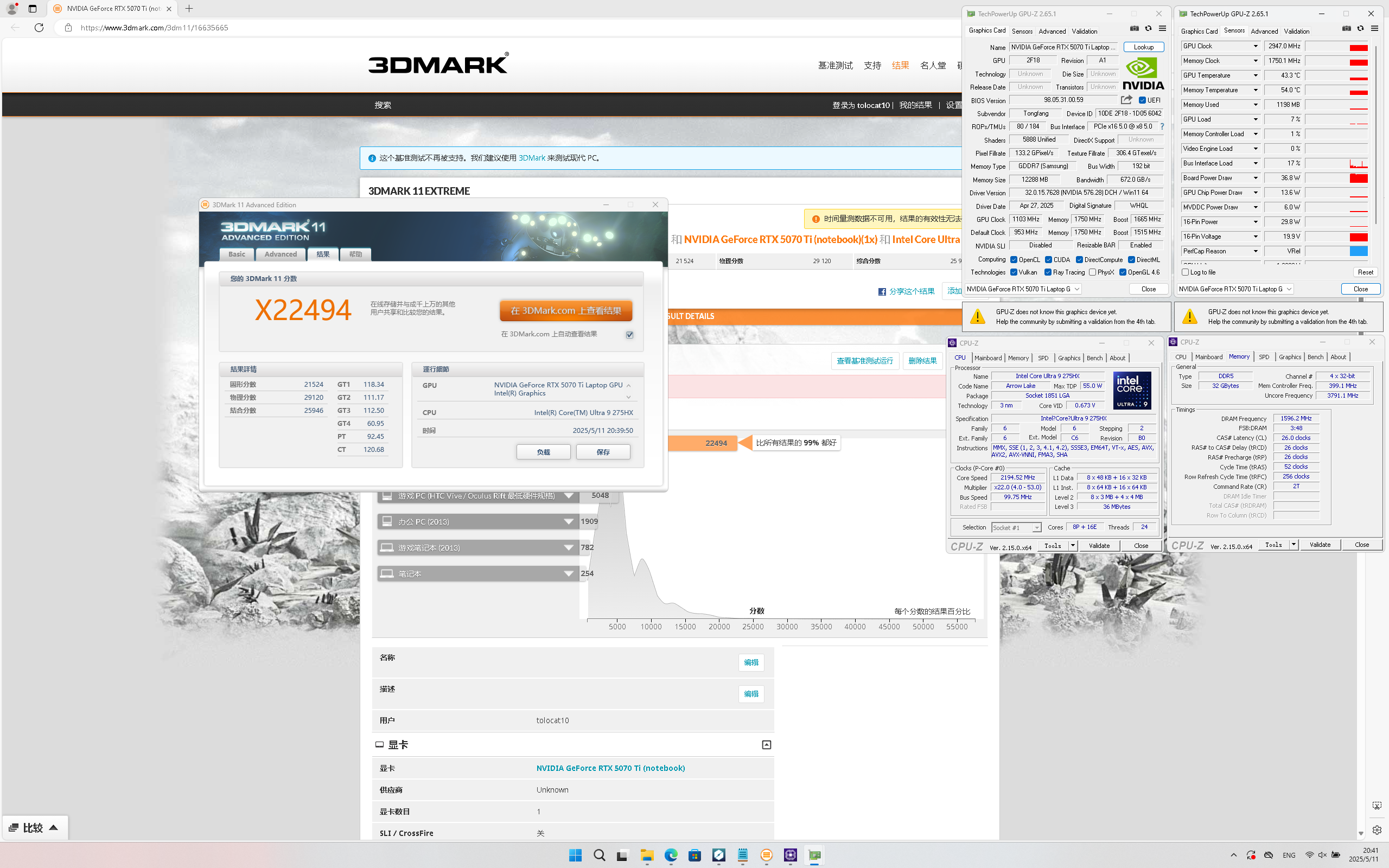Open the hamburger menu in the GPU-Z Sensors window
1389x868 pixels.
tap(1375, 28)
